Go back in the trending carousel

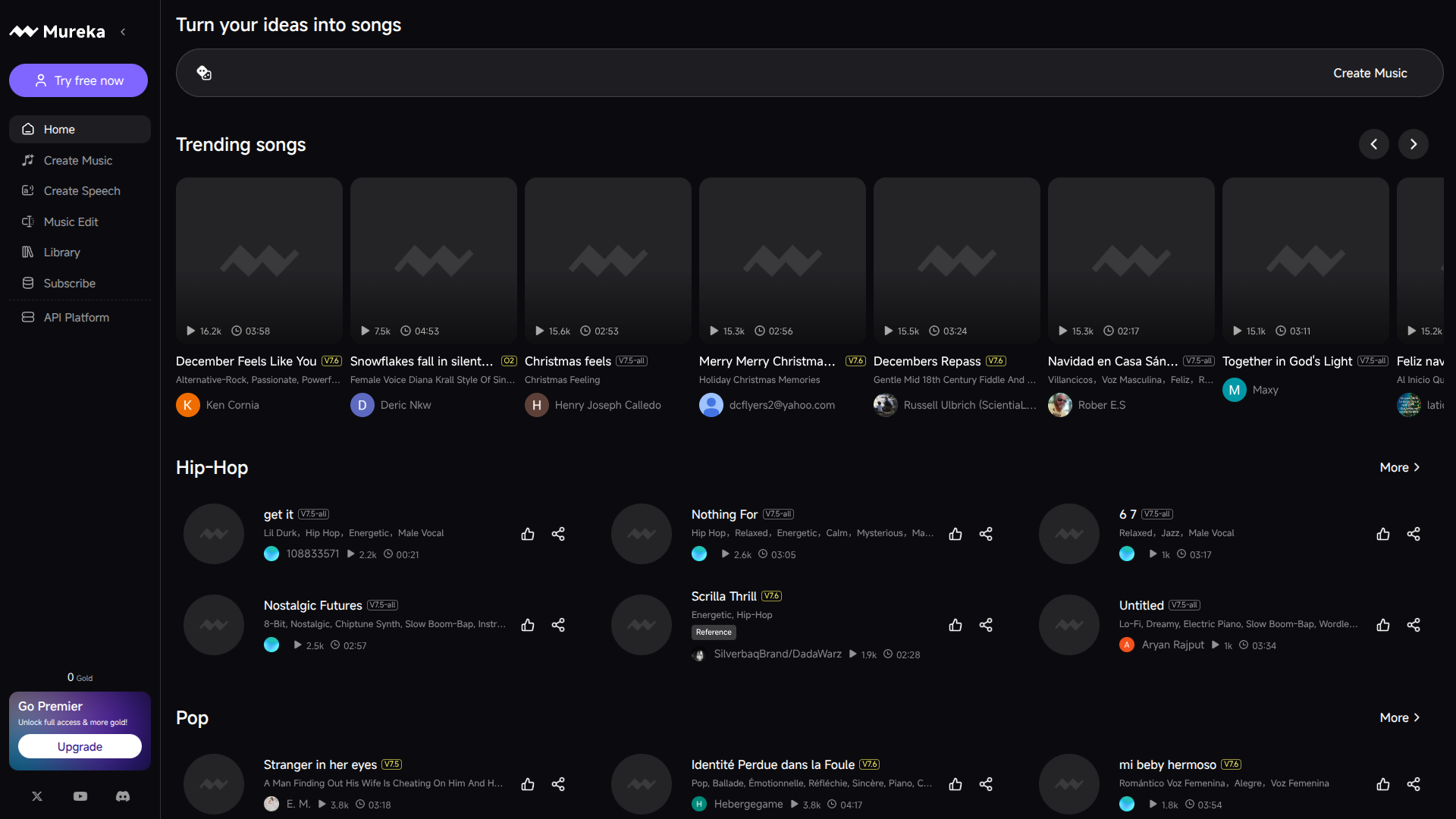[x=1375, y=144]
